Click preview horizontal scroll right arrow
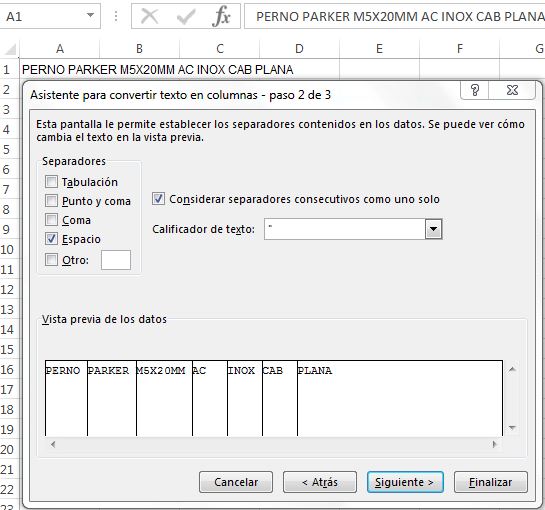545x510 pixels. pyautogui.click(x=494, y=444)
